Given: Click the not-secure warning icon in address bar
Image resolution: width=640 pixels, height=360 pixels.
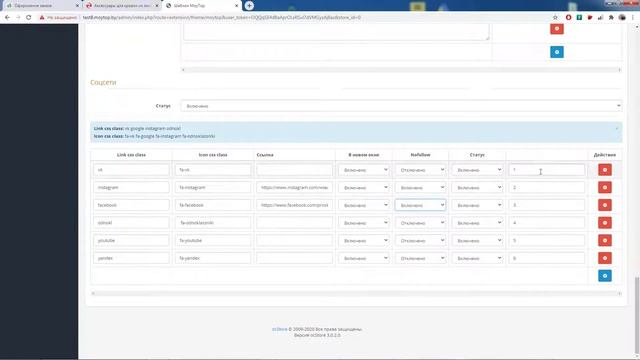Looking at the screenshot, I should click(42, 18).
